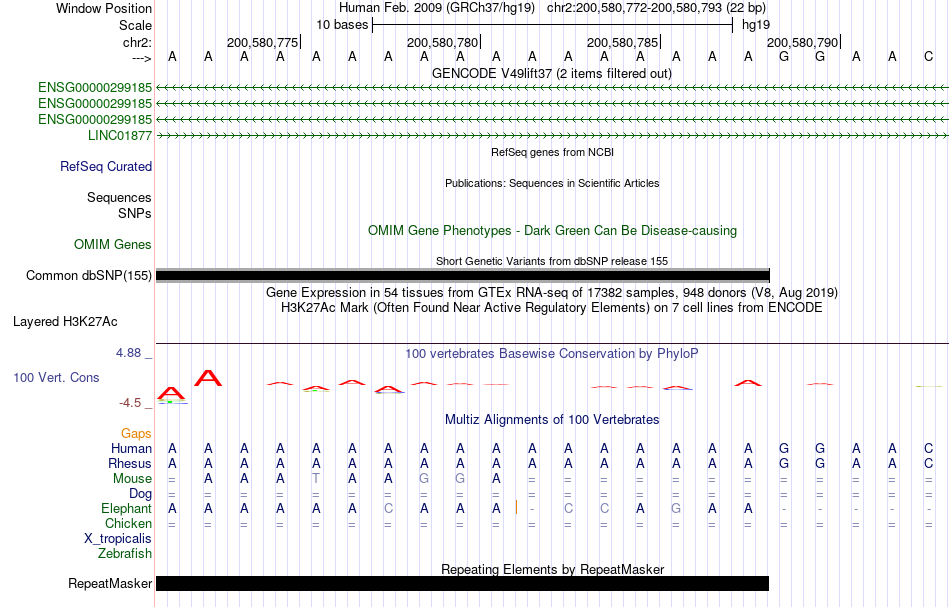
Task: Click the 4.88 PhyloP upper scale value
Action: click(x=128, y=353)
